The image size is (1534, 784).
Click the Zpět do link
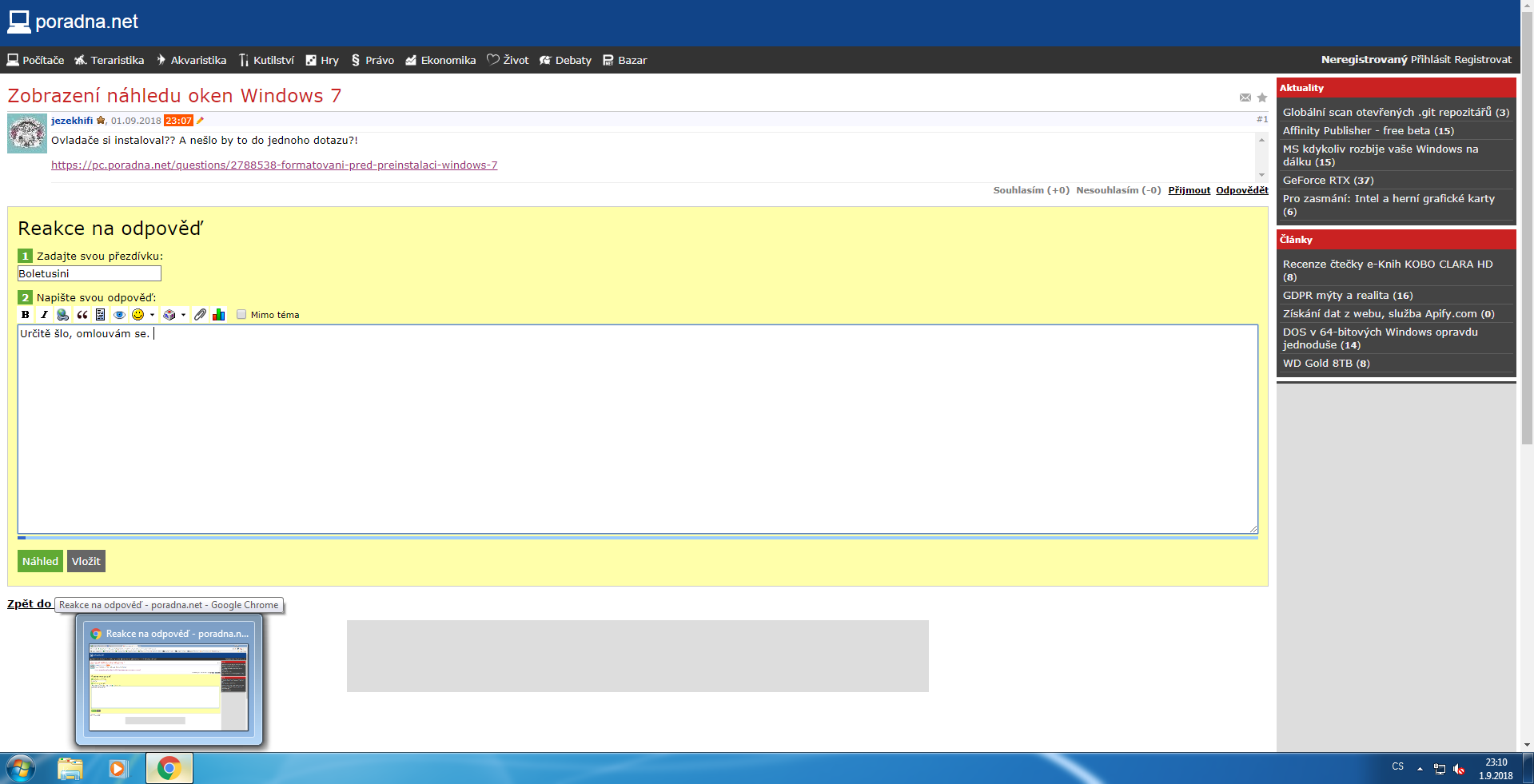point(30,604)
